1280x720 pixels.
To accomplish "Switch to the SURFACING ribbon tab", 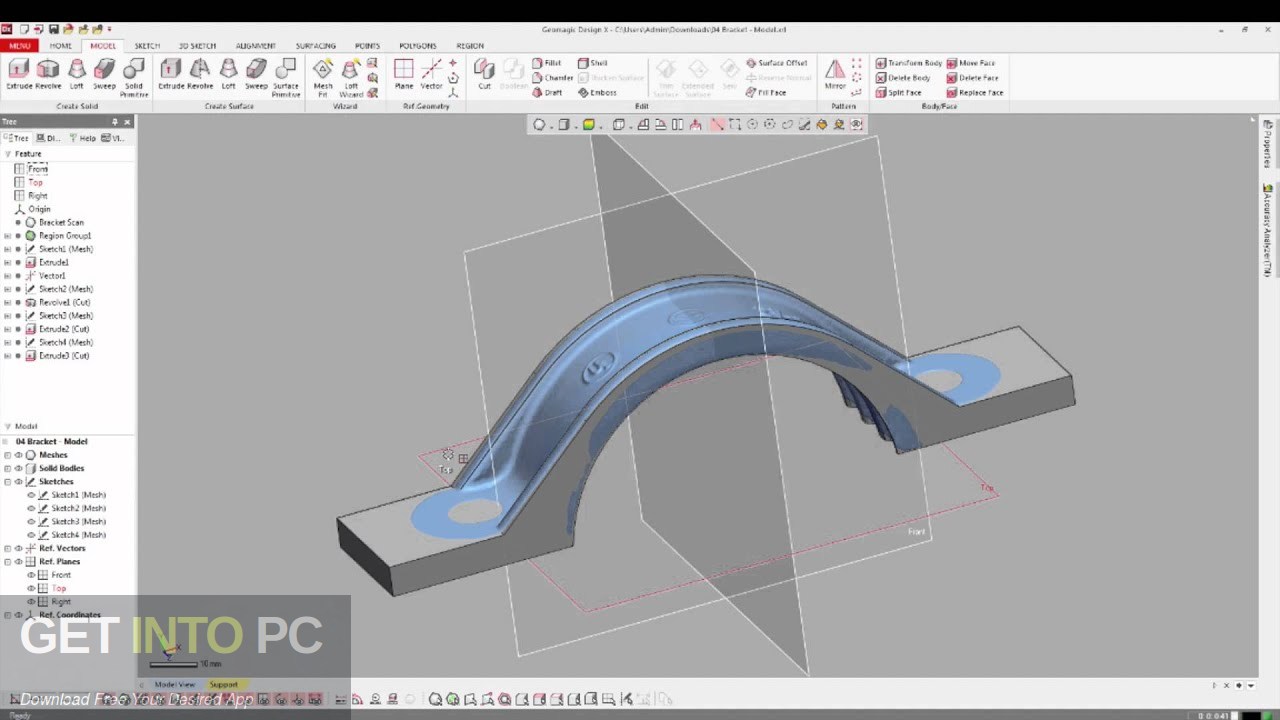I will coord(315,46).
